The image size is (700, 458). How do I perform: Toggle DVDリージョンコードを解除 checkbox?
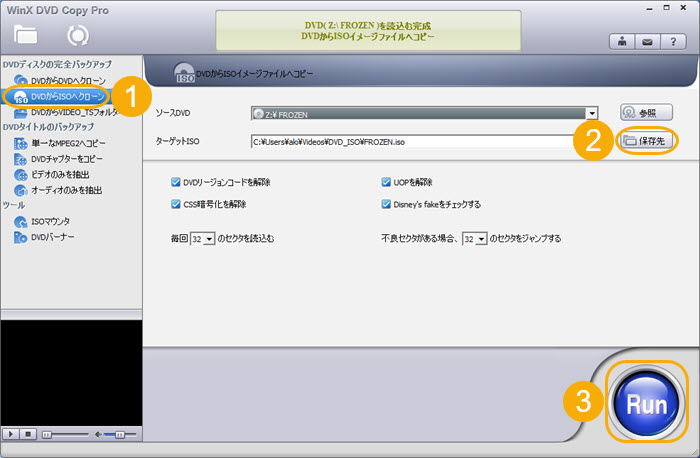coord(176,182)
